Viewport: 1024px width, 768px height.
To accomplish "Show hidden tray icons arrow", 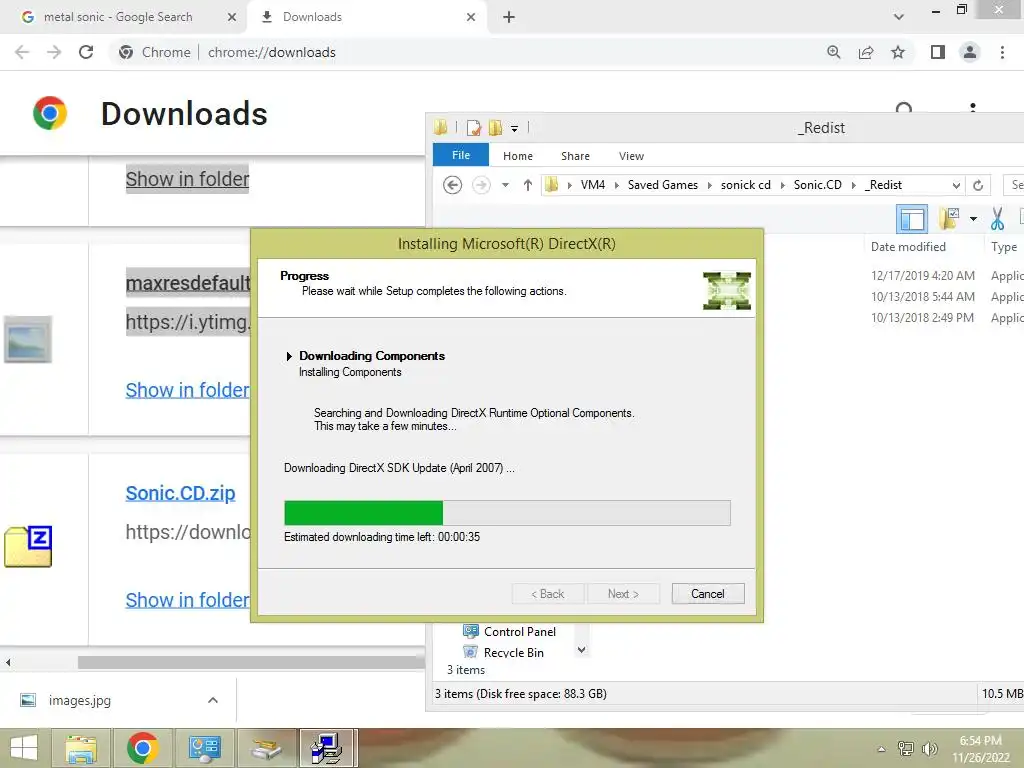I will pyautogui.click(x=882, y=749).
